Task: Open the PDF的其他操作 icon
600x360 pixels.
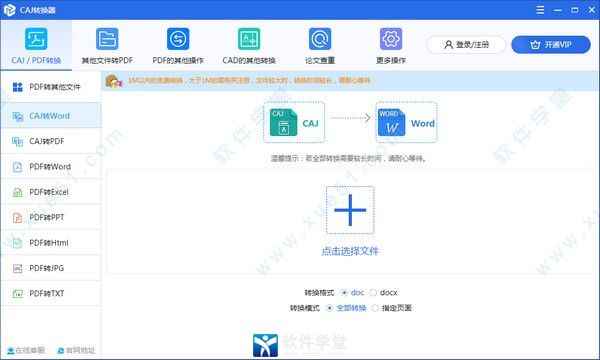Action: [178, 39]
